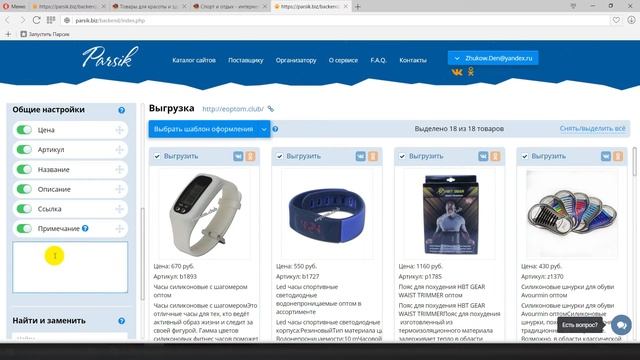The image size is (640, 360).
Task: Open the VK social icon in header
Action: click(457, 72)
